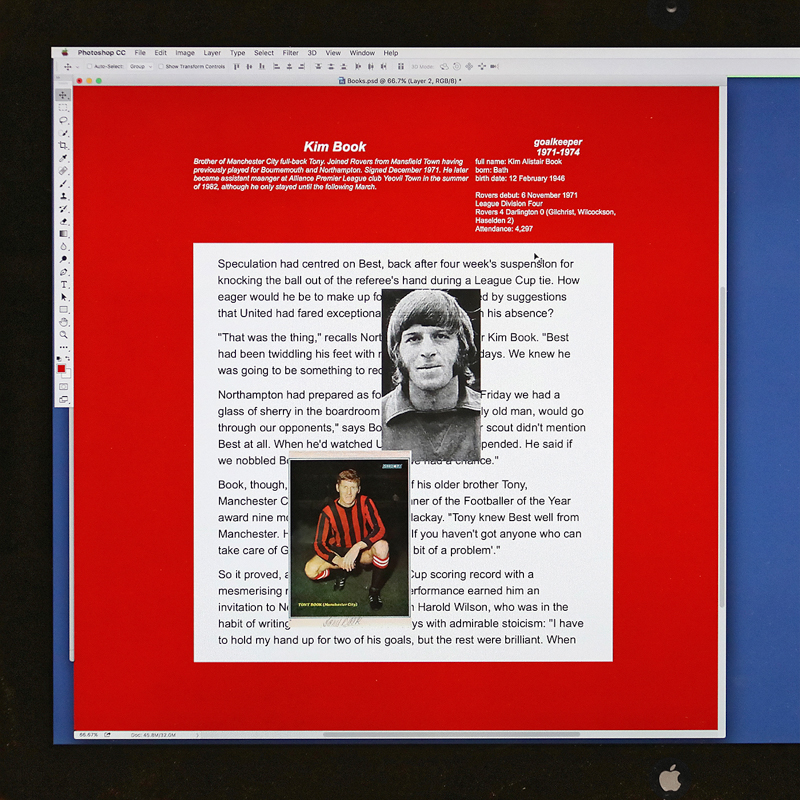This screenshot has width=800, height=800.
Task: Click the 'Attendance: 4,297' text line
Action: pyautogui.click(x=504, y=229)
